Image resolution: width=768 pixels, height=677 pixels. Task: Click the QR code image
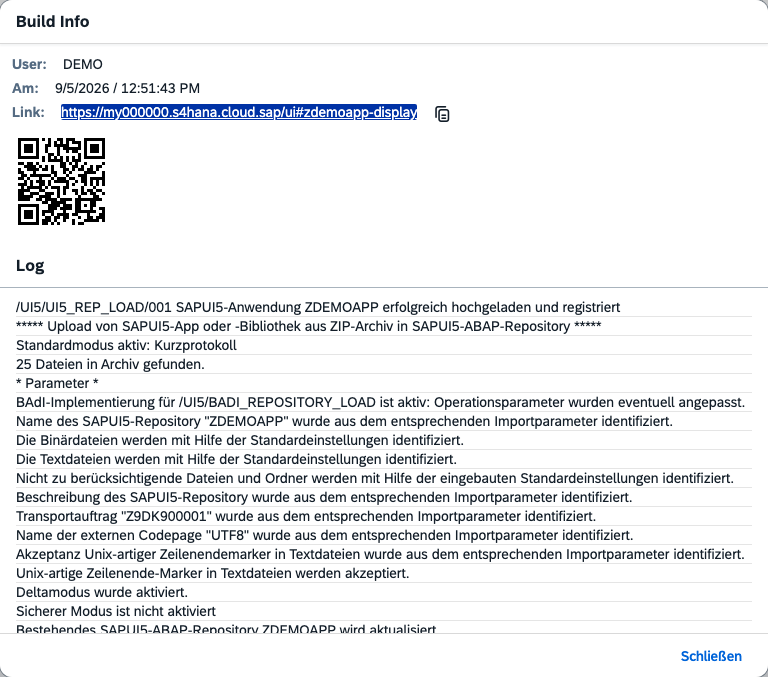(x=61, y=182)
